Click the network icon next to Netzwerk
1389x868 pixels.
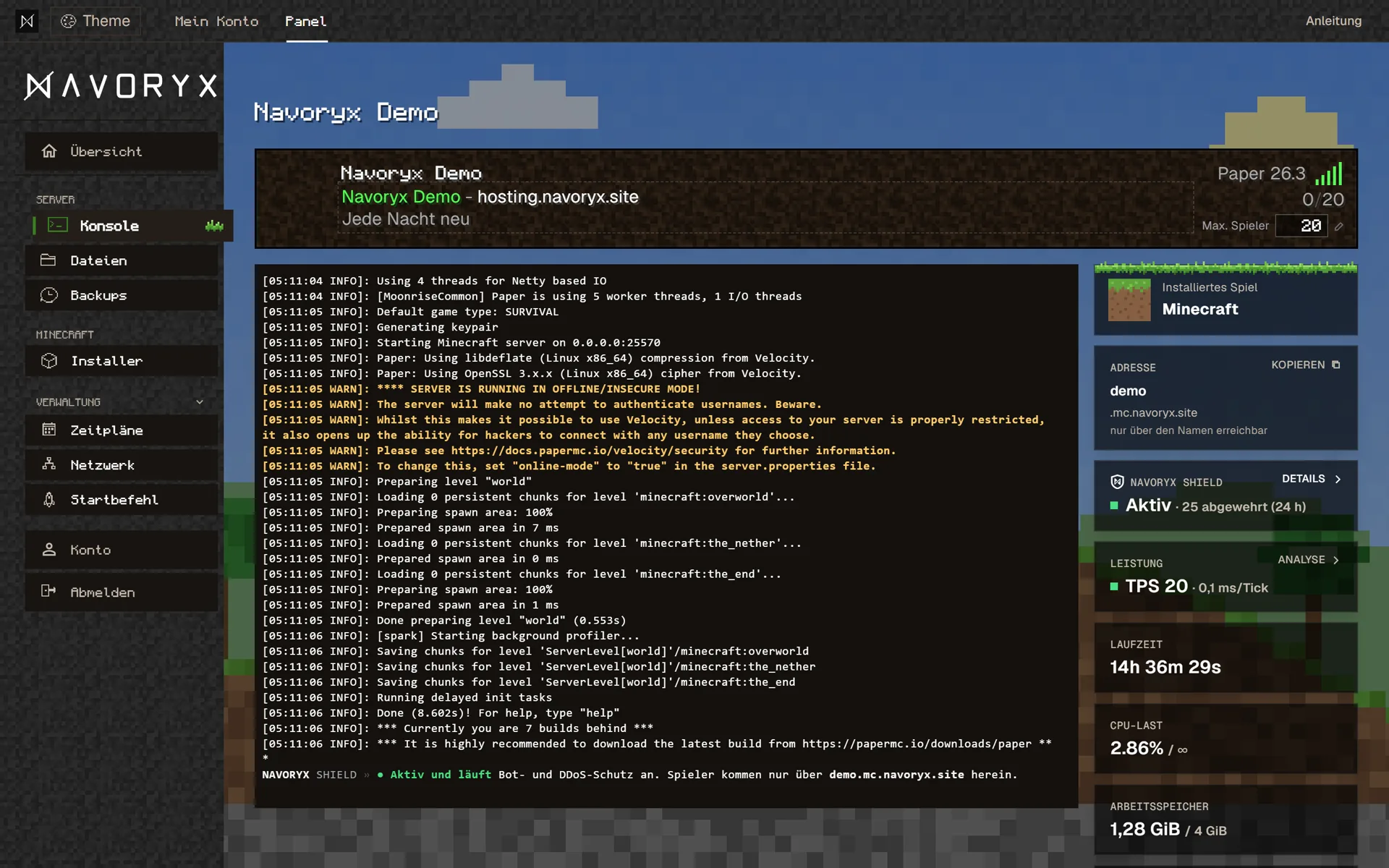(49, 464)
